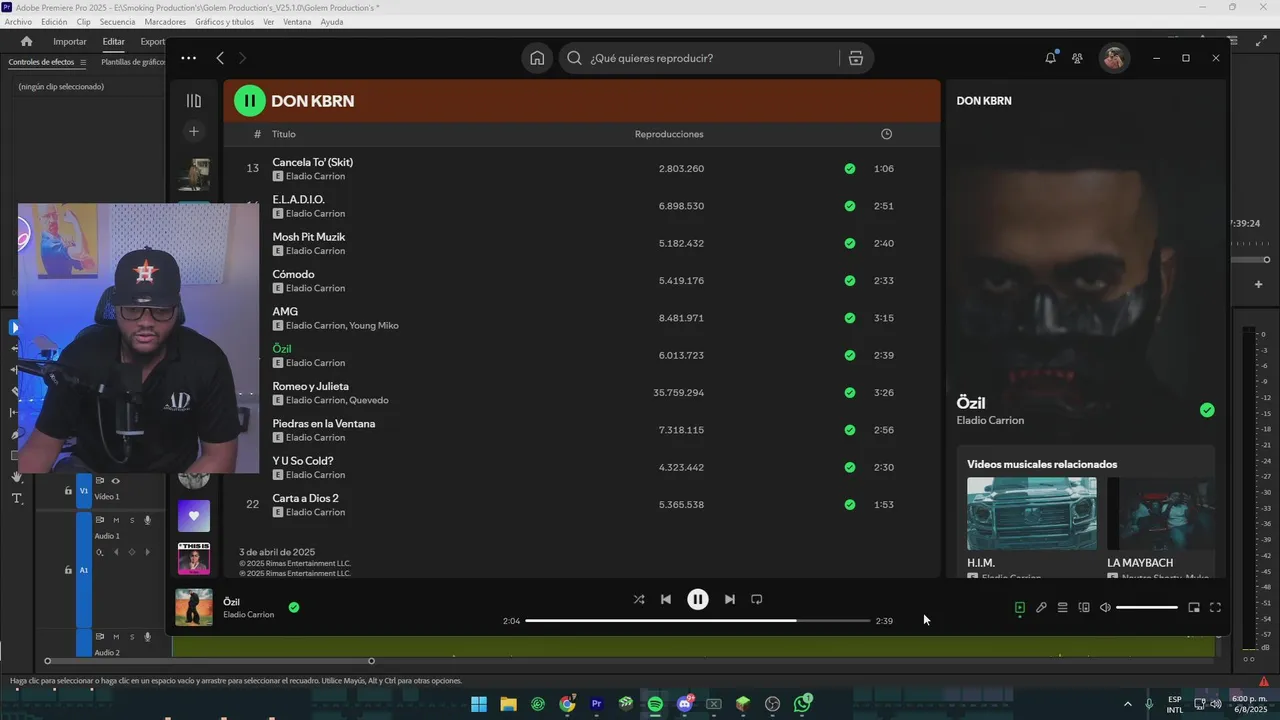The height and width of the screenshot is (720, 1280).
Task: Sort tracks by the duration clock icon
Action: (886, 134)
